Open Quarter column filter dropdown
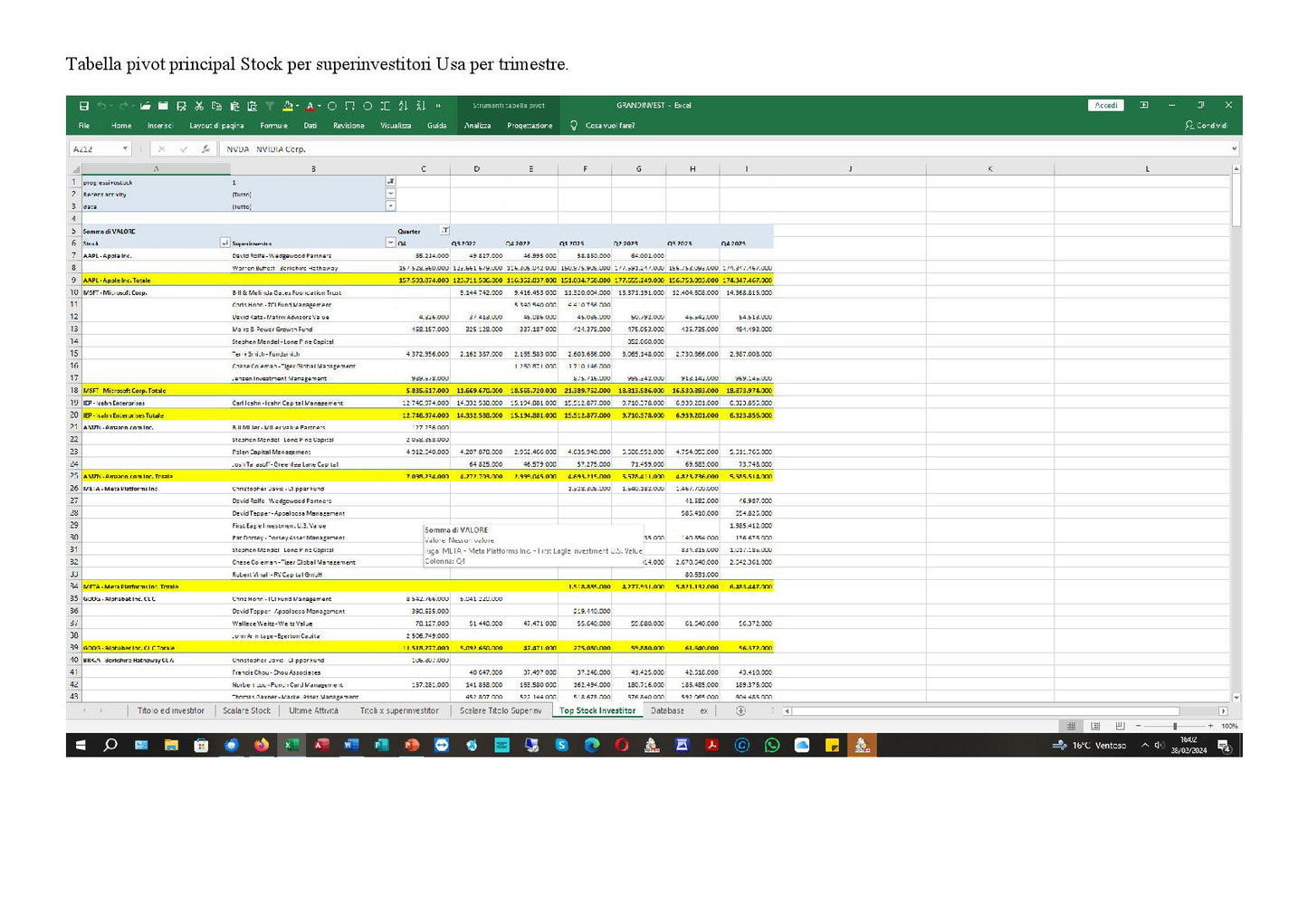This screenshot has width=1308, height=924. 444,231
